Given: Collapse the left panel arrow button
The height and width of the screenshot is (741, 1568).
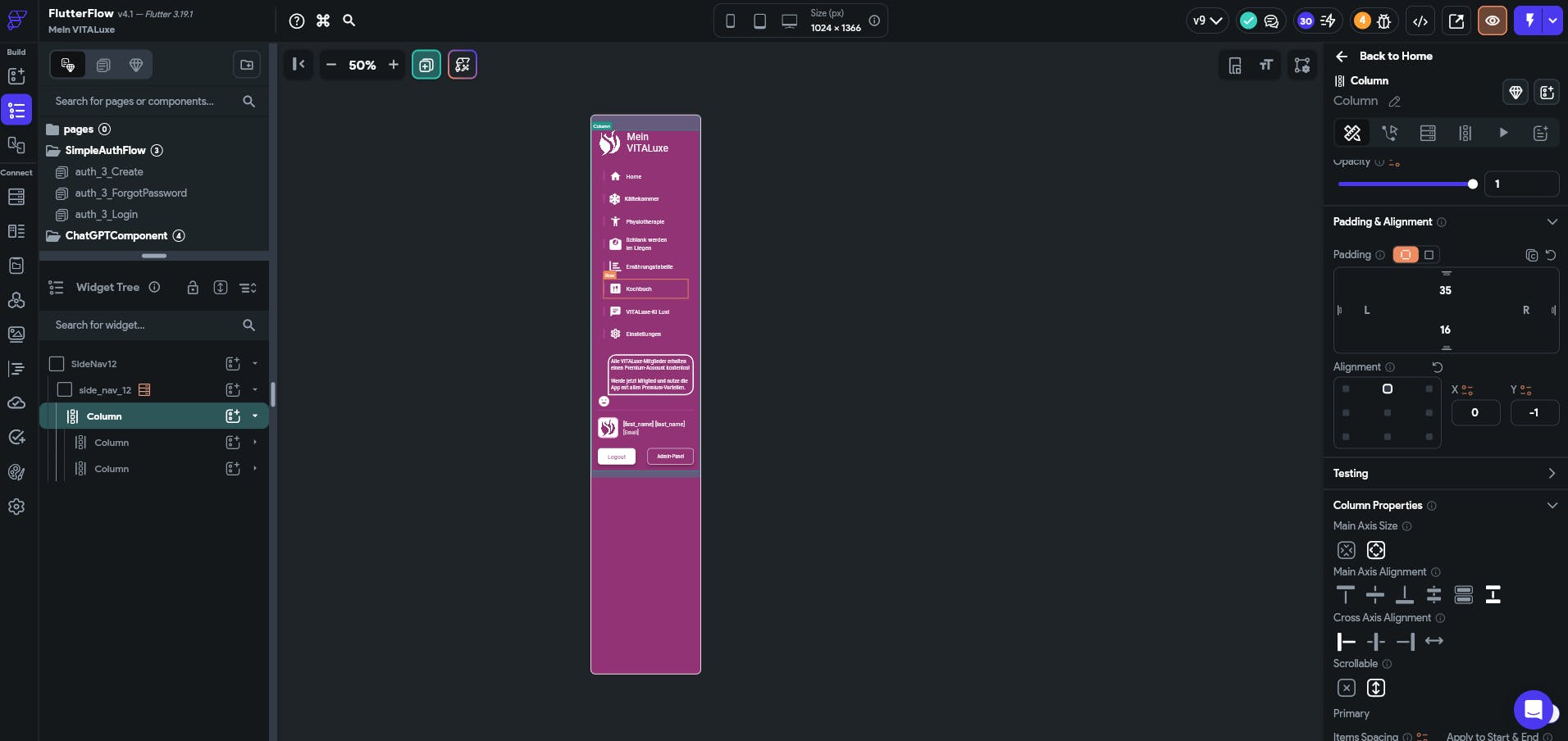Looking at the screenshot, I should tap(299, 64).
